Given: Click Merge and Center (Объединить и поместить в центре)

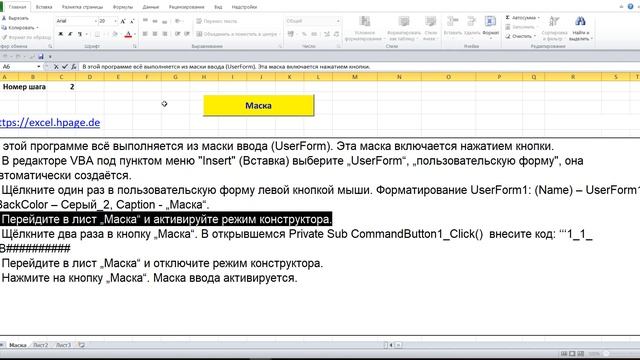Looking at the screenshot, I should click(237, 34).
